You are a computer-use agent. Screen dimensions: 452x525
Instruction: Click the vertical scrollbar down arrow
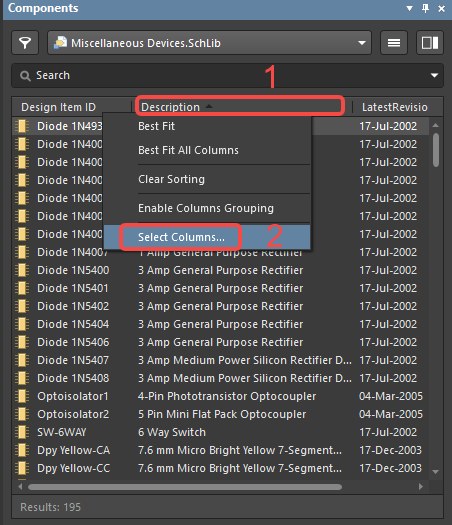pyautogui.click(x=436, y=472)
